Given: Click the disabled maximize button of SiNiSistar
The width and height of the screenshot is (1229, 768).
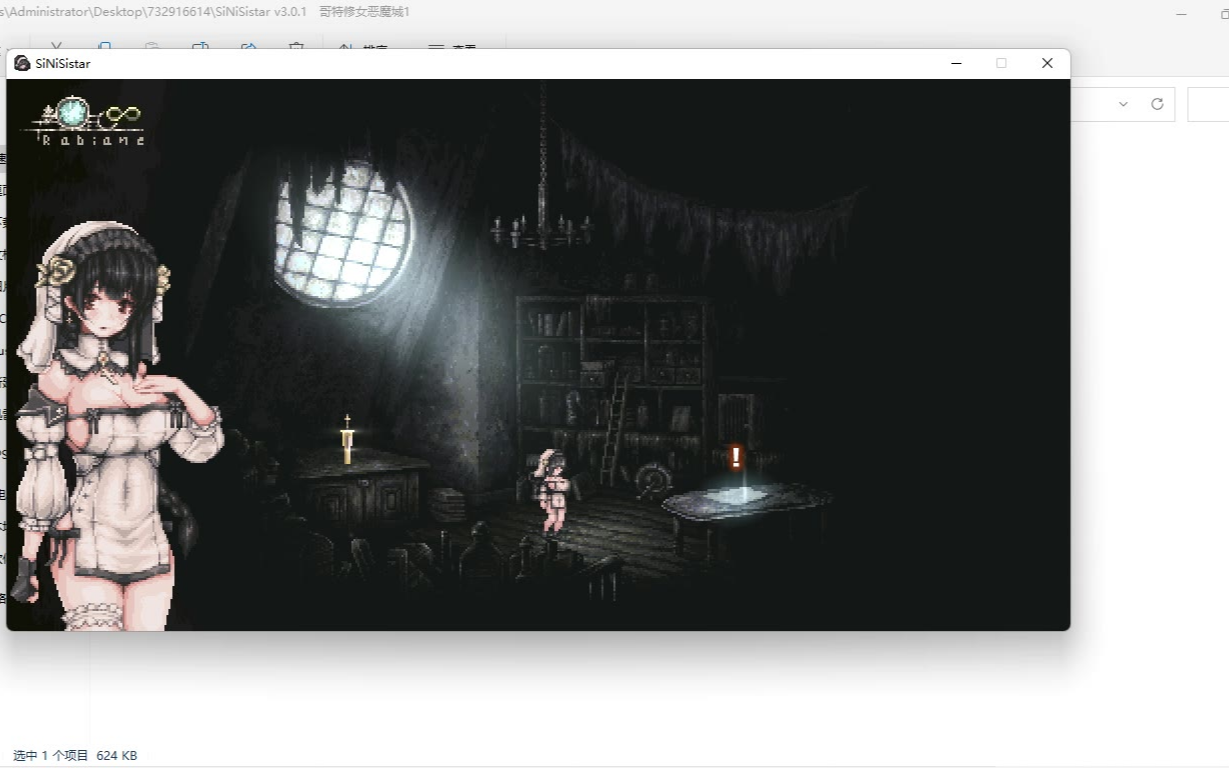Looking at the screenshot, I should (x=1001, y=63).
